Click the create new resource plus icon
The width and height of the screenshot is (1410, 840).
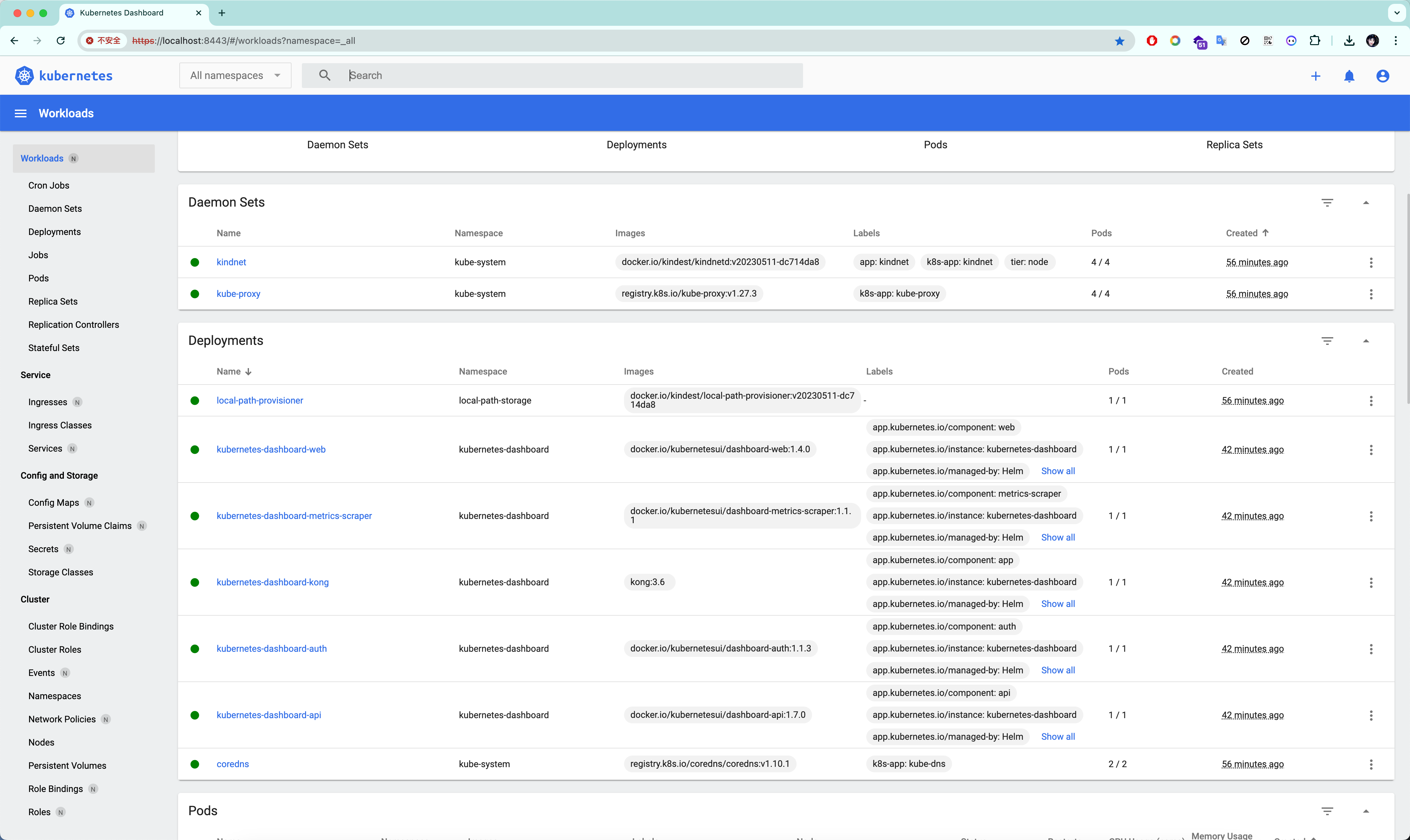point(1316,76)
